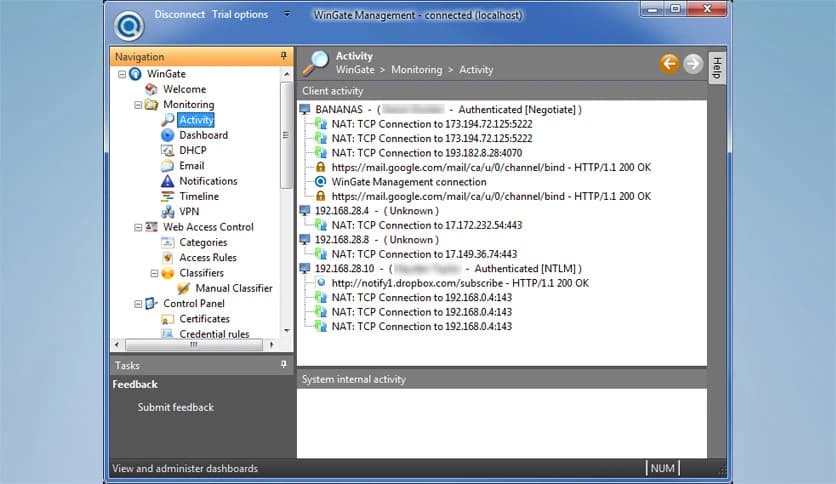This screenshot has width=836, height=484.
Task: Click the Feedback task heading
Action: (x=135, y=384)
